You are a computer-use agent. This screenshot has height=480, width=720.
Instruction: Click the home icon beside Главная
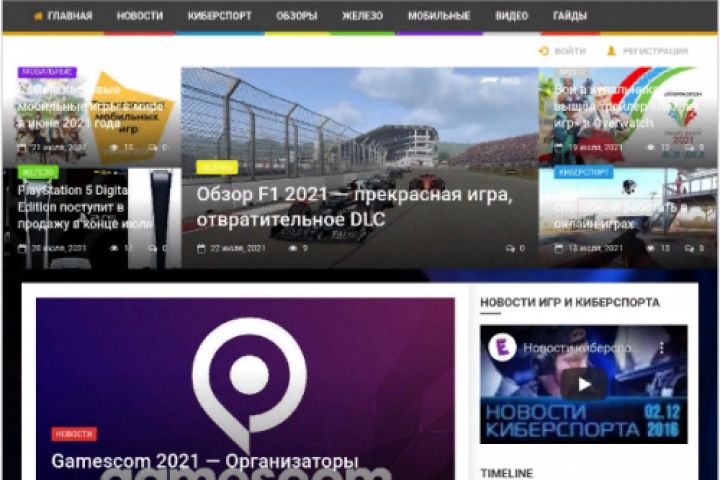click(x=38, y=16)
